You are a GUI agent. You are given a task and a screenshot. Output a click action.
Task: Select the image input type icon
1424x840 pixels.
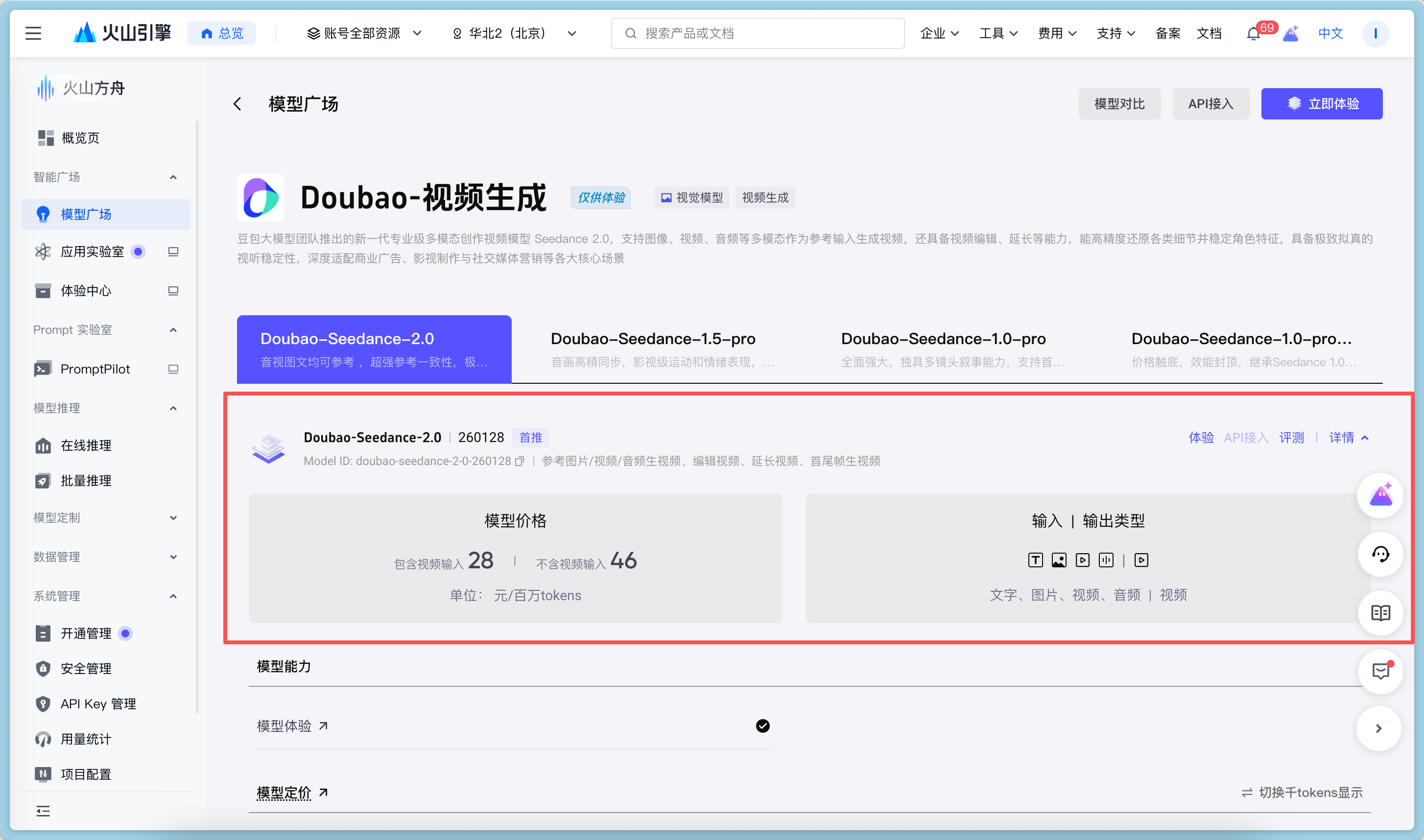click(1059, 560)
